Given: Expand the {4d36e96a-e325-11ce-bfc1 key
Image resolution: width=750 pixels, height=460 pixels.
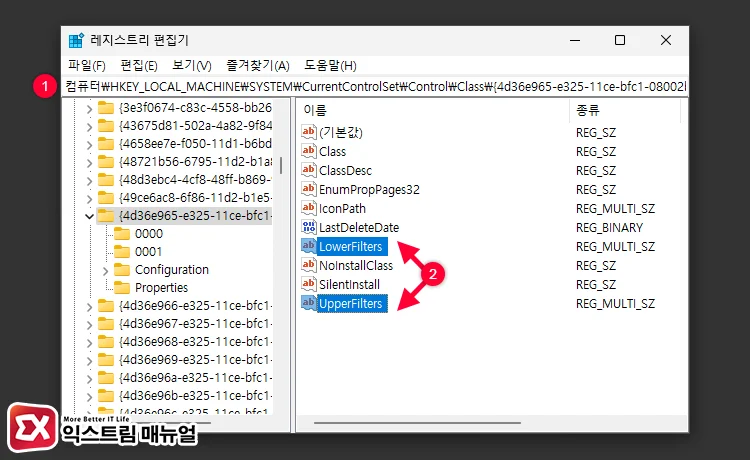Looking at the screenshot, I should pyautogui.click(x=89, y=379).
